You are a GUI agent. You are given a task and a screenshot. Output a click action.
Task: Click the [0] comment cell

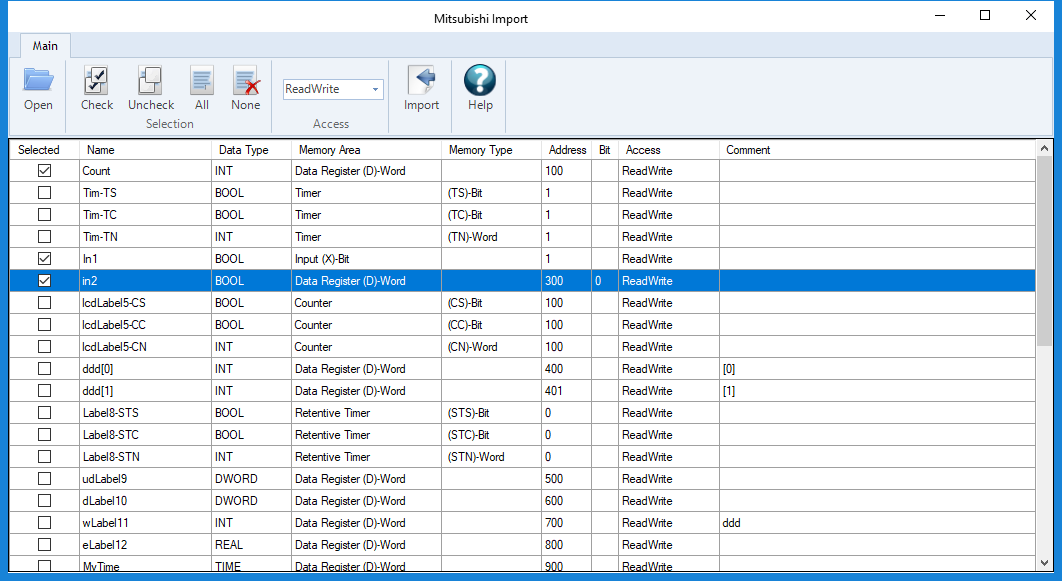click(877, 368)
